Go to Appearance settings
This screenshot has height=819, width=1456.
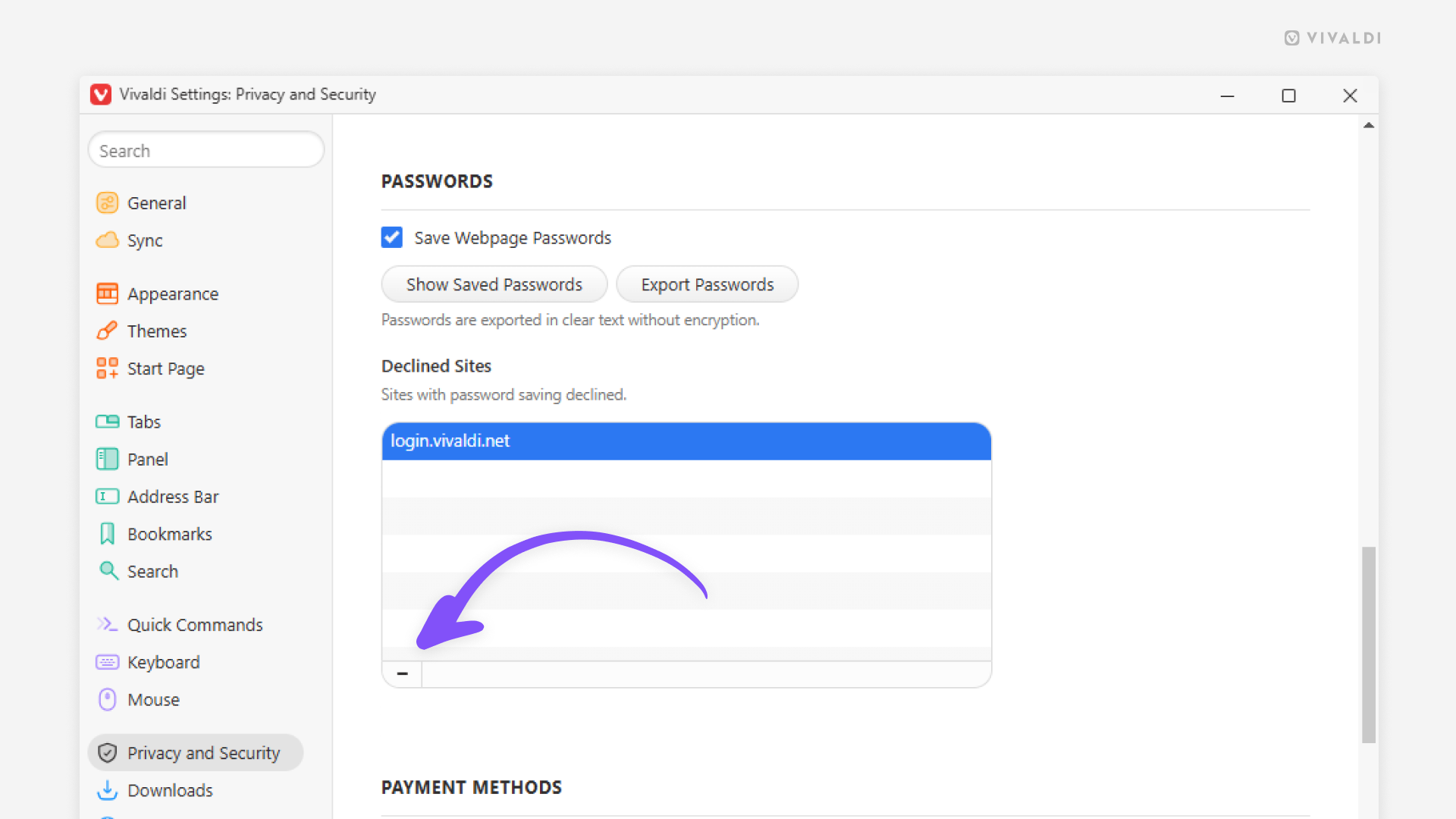pyautogui.click(x=173, y=294)
